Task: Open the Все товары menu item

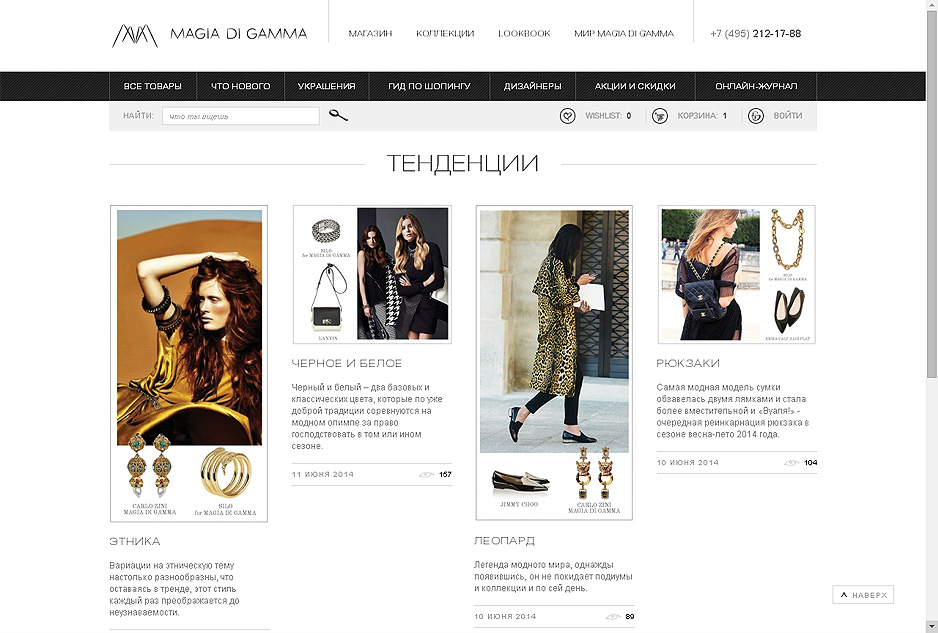Action: click(x=153, y=86)
